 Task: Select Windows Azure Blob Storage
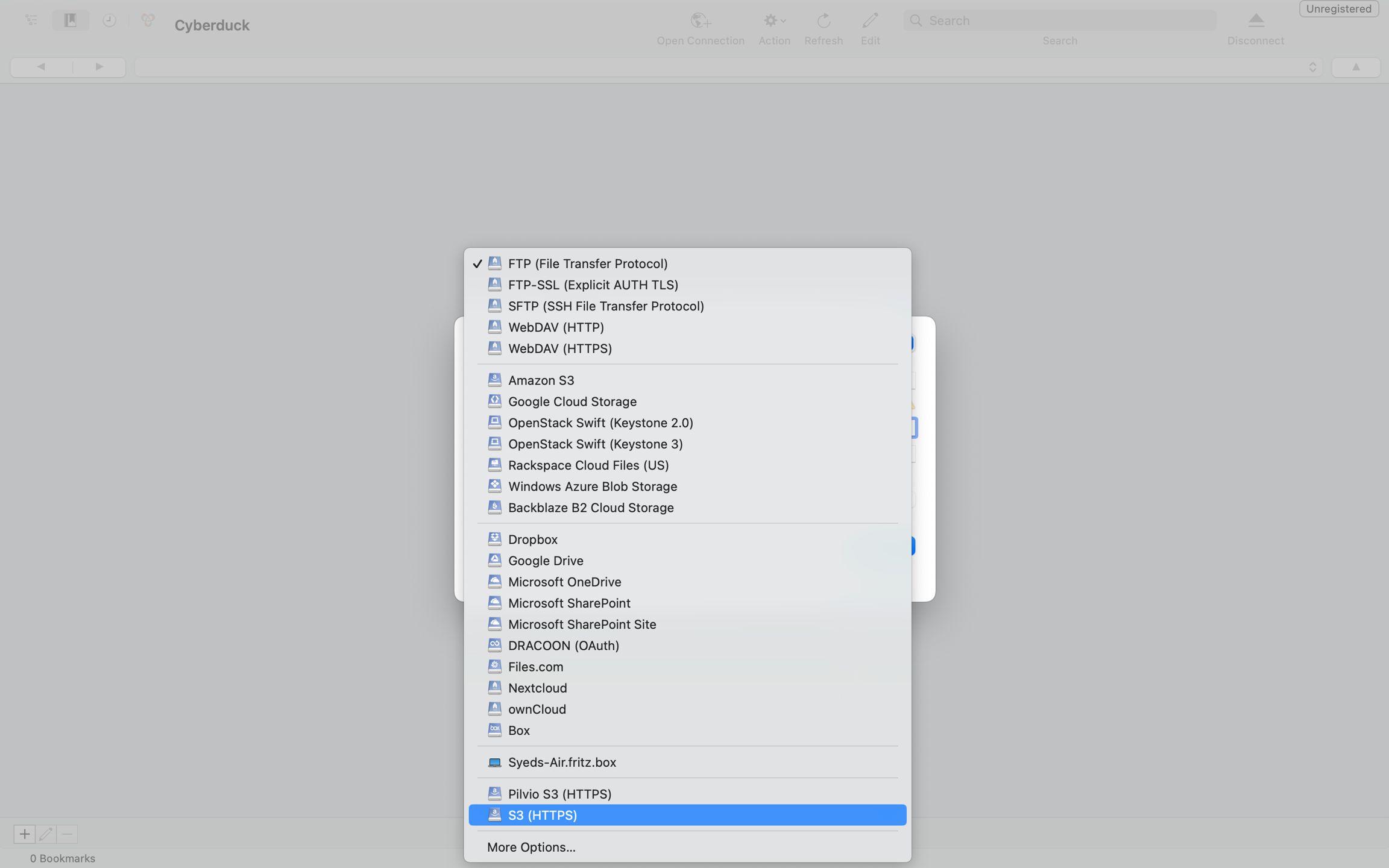pyautogui.click(x=687, y=486)
